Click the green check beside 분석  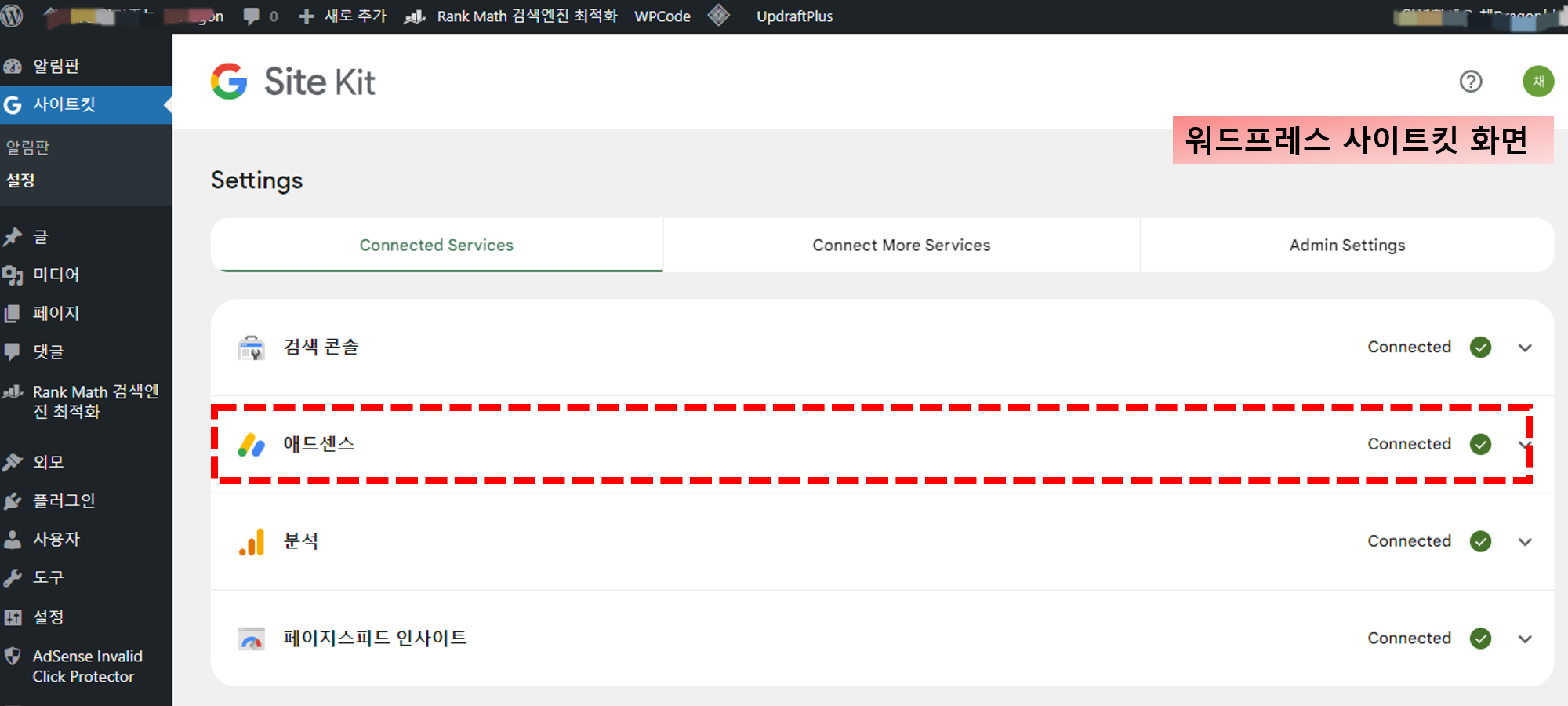pyautogui.click(x=1480, y=542)
